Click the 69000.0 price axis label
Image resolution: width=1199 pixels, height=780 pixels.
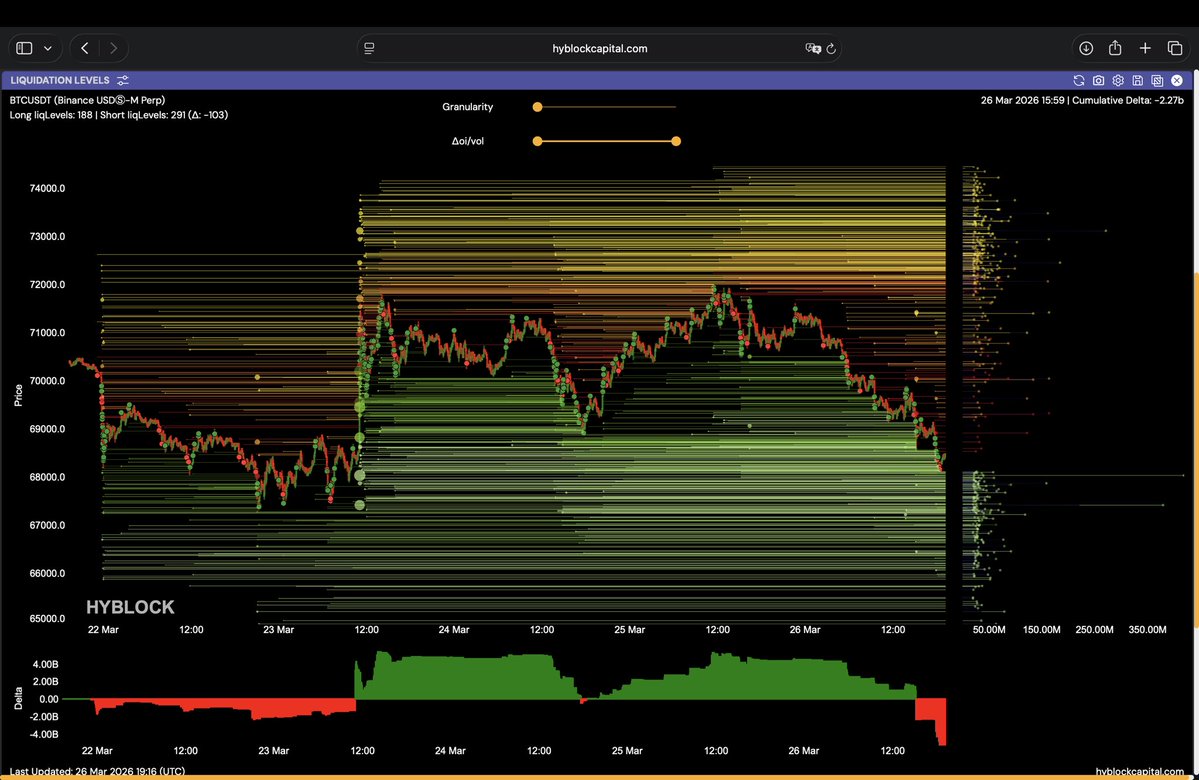(47, 429)
